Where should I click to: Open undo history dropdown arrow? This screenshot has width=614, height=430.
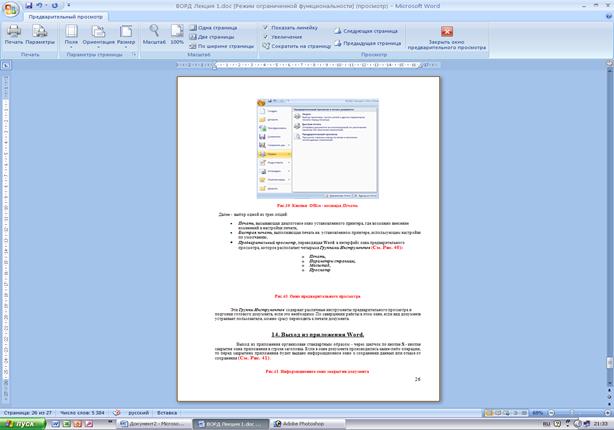(x=45, y=5)
